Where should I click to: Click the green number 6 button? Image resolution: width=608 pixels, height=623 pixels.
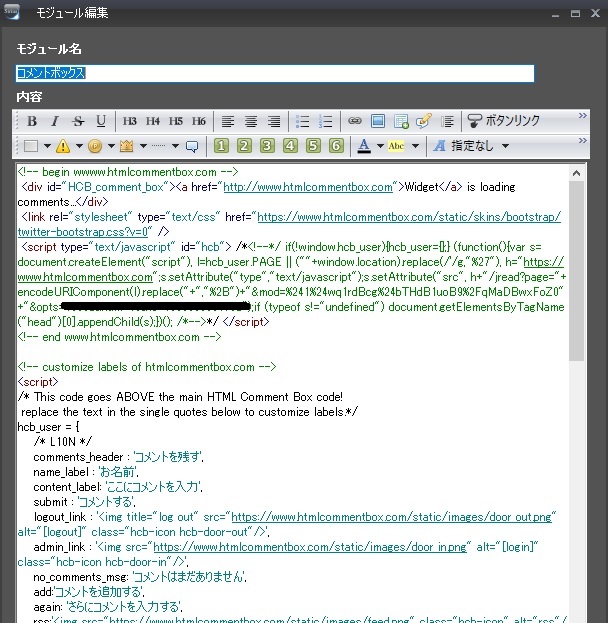[336, 146]
